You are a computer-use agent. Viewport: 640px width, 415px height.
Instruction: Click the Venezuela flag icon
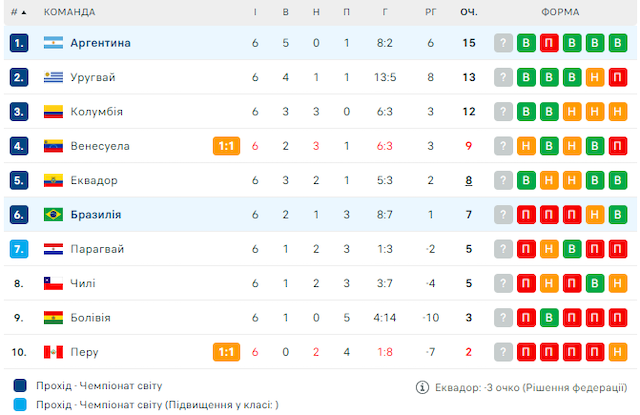coord(53,146)
